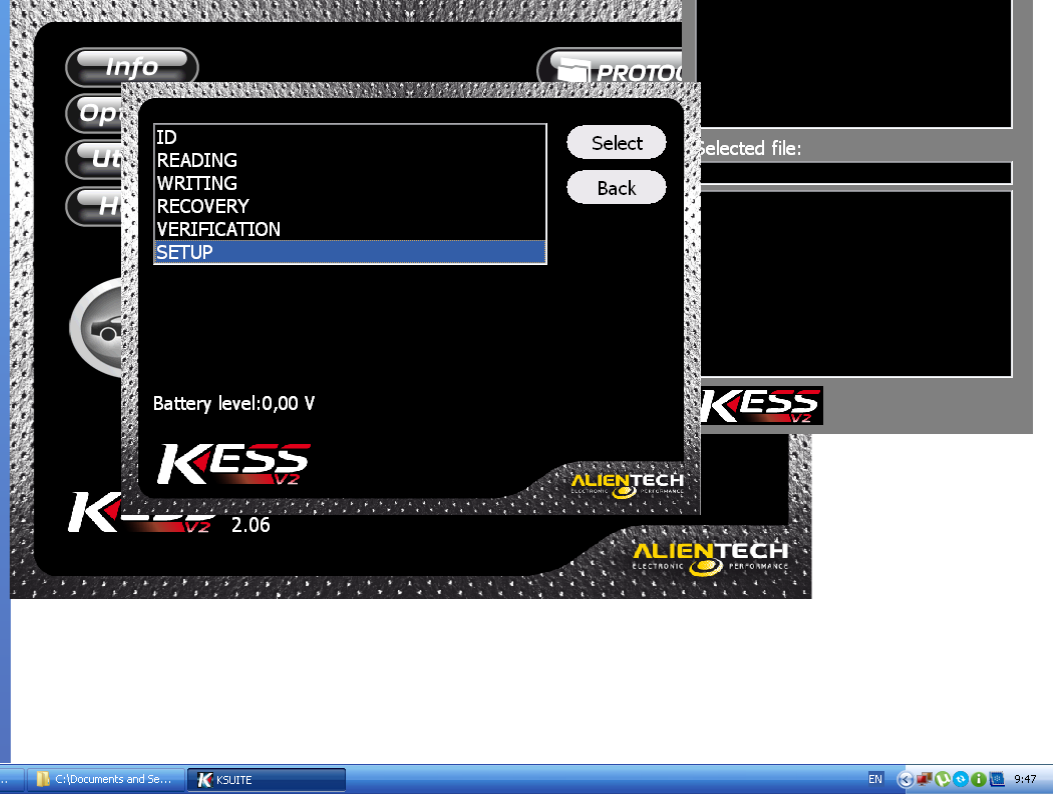Click the Back button in the dialog
This screenshot has width=1053, height=794.
[616, 187]
